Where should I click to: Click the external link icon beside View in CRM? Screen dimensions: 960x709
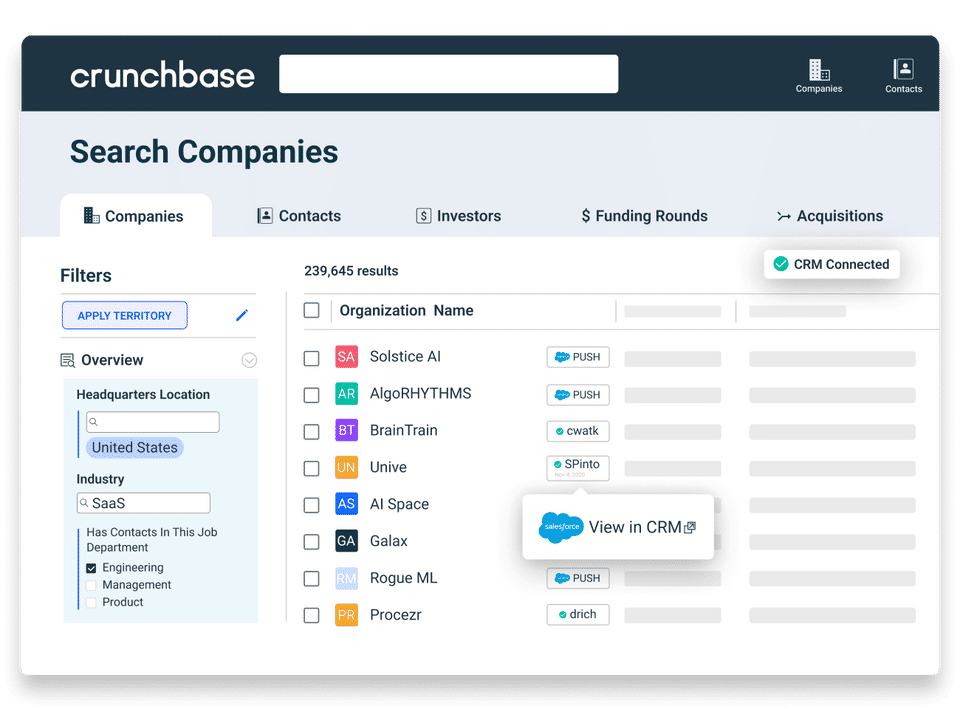point(690,527)
